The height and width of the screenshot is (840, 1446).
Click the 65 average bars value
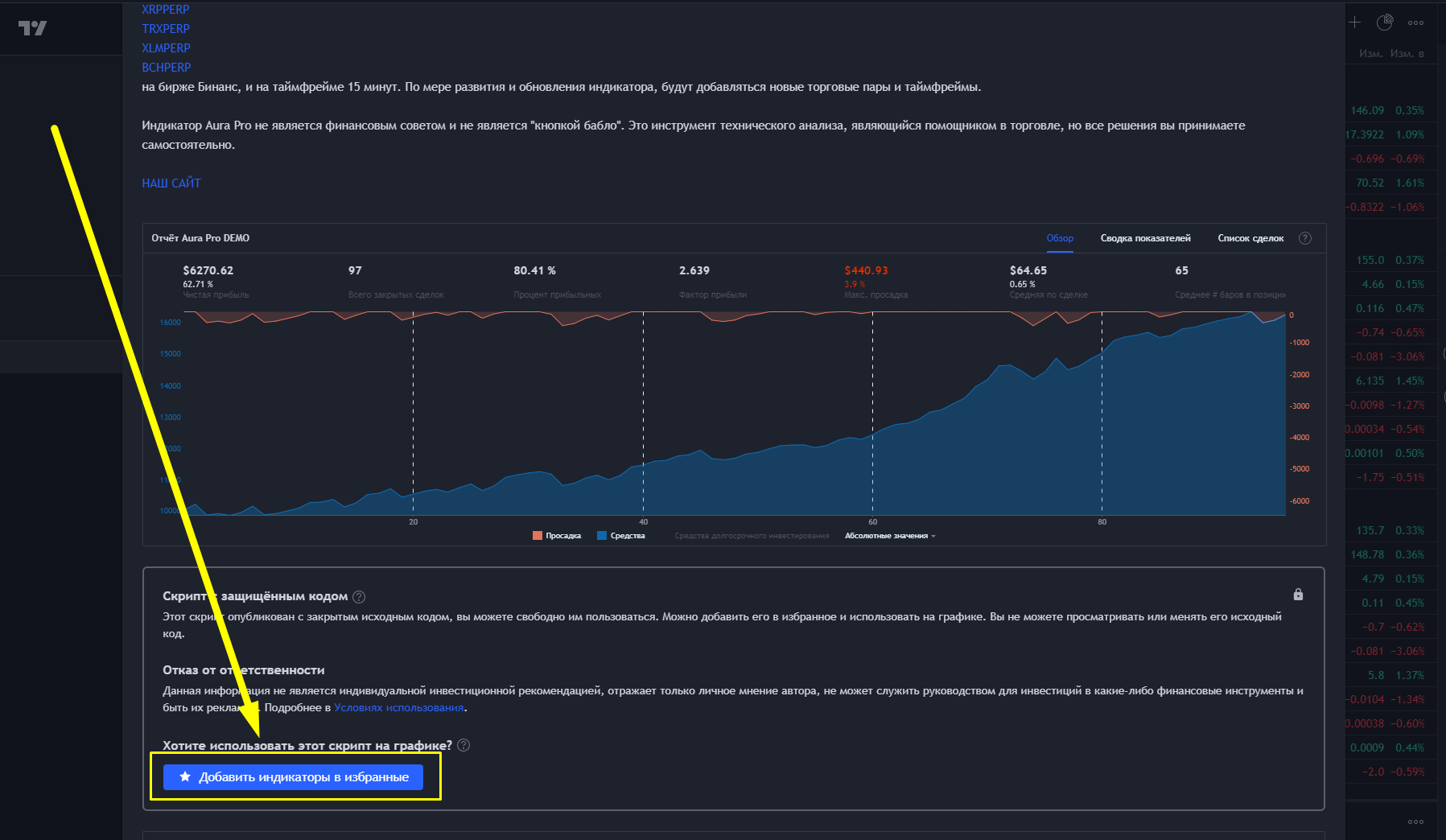click(1181, 270)
